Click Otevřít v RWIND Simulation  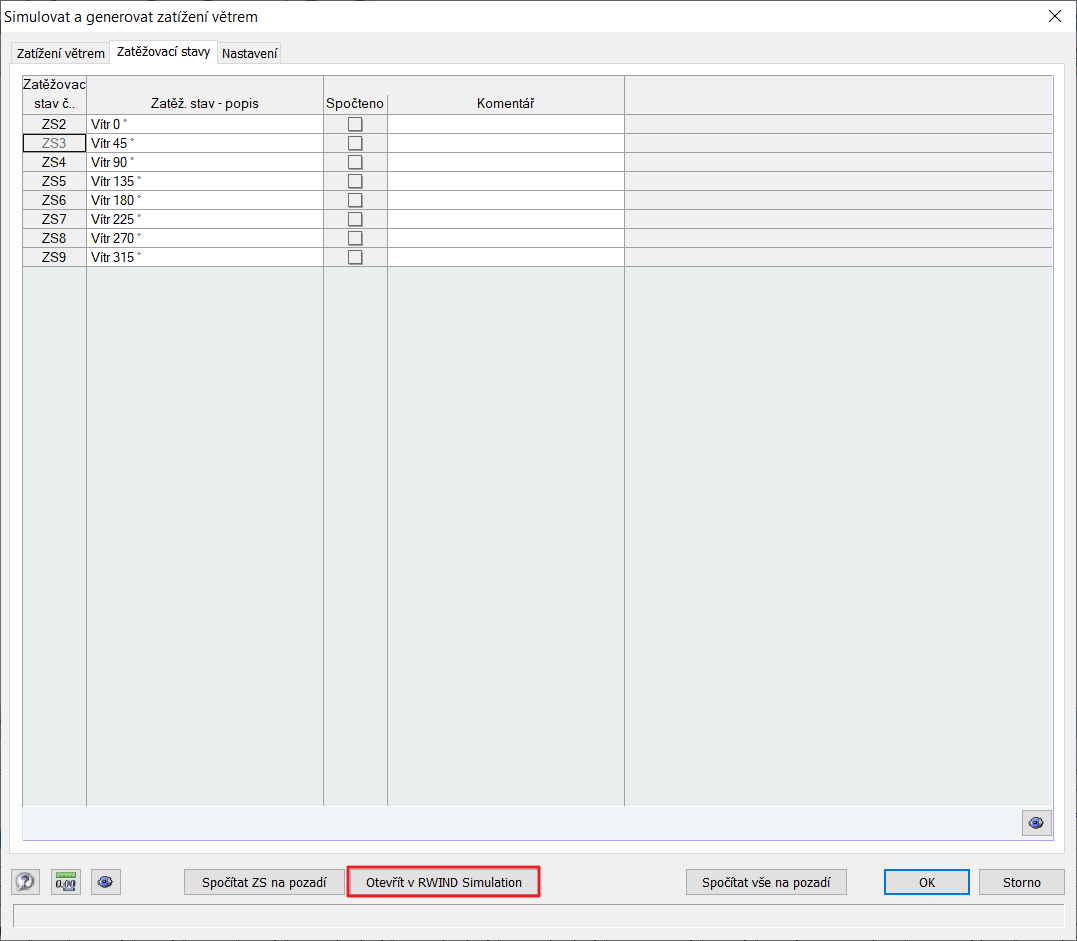pos(443,882)
